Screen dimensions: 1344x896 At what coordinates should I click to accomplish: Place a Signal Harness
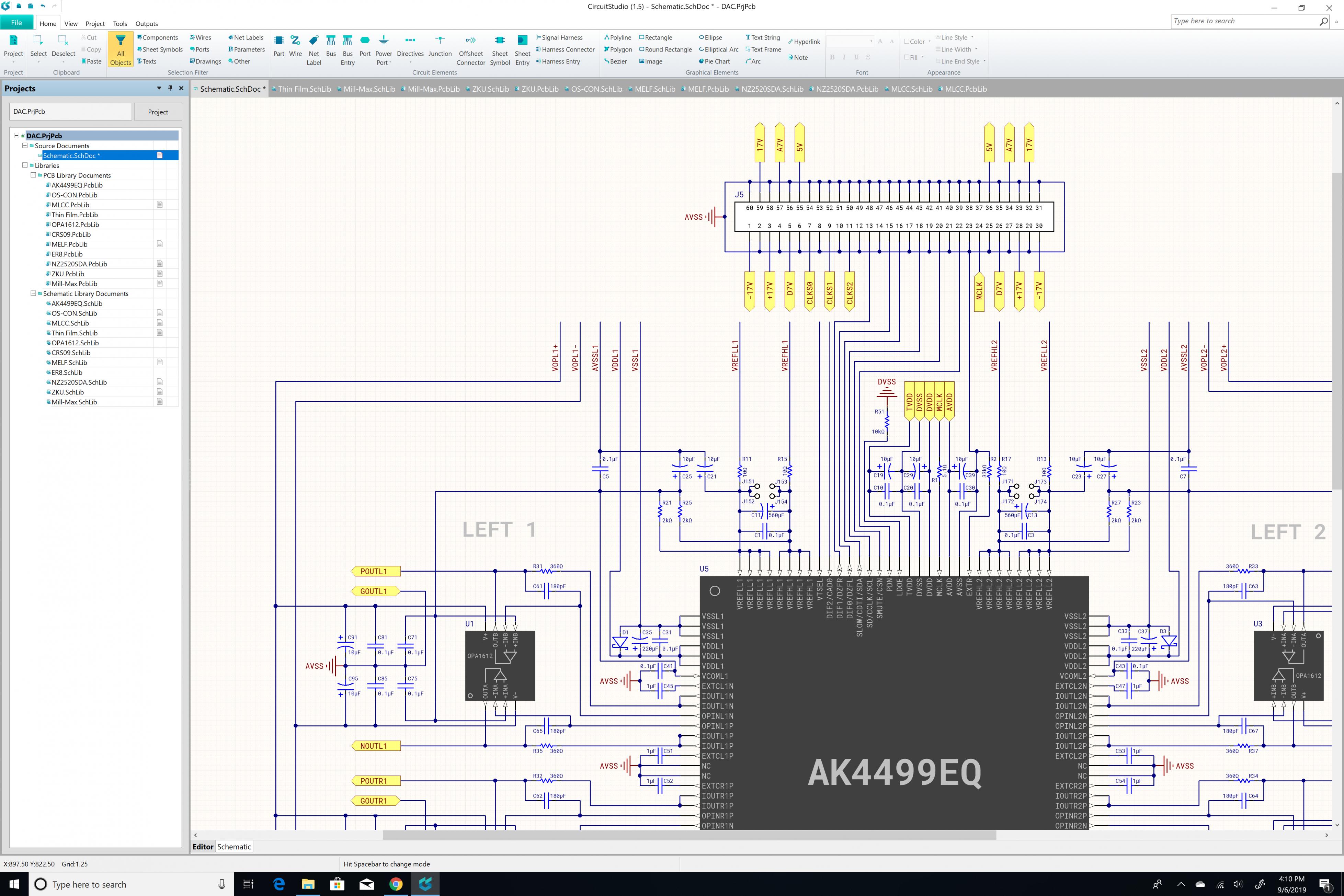click(x=559, y=38)
